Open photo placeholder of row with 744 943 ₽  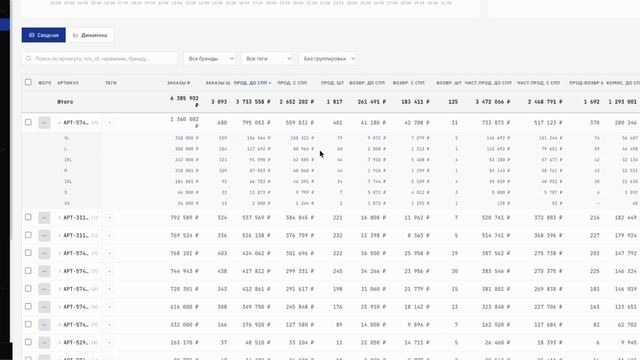(x=44, y=271)
